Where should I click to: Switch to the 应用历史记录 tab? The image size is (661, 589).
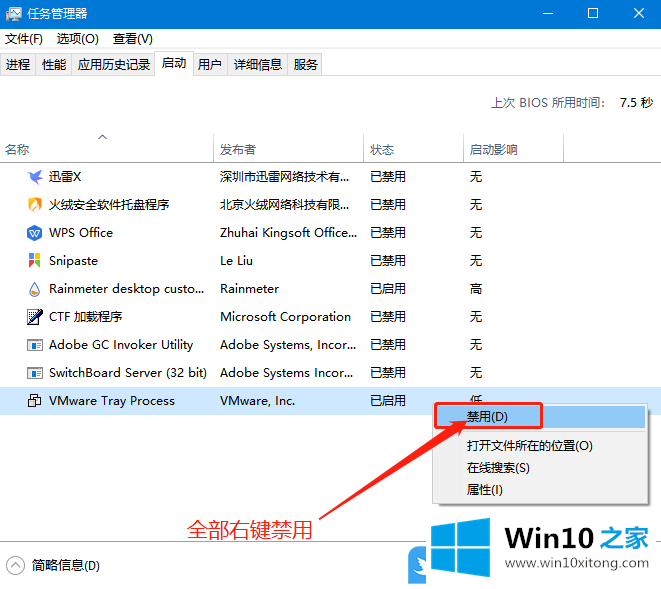(x=113, y=65)
